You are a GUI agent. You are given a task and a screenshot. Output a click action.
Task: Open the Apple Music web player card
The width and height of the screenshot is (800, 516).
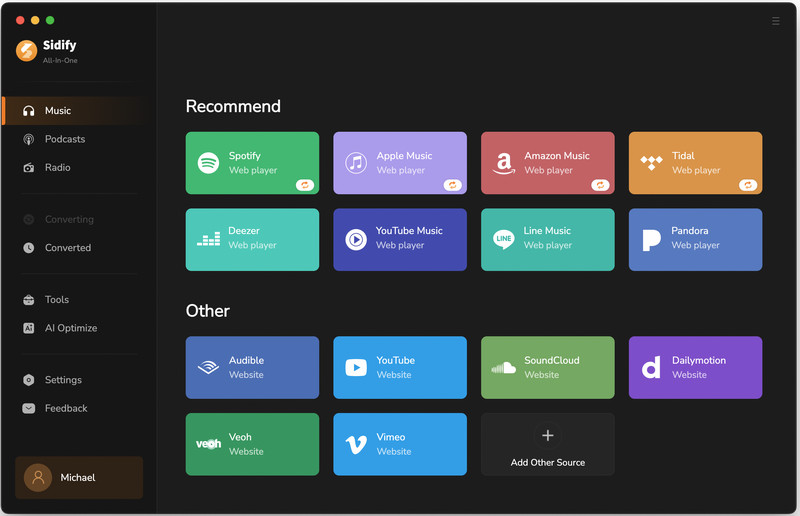coord(399,163)
